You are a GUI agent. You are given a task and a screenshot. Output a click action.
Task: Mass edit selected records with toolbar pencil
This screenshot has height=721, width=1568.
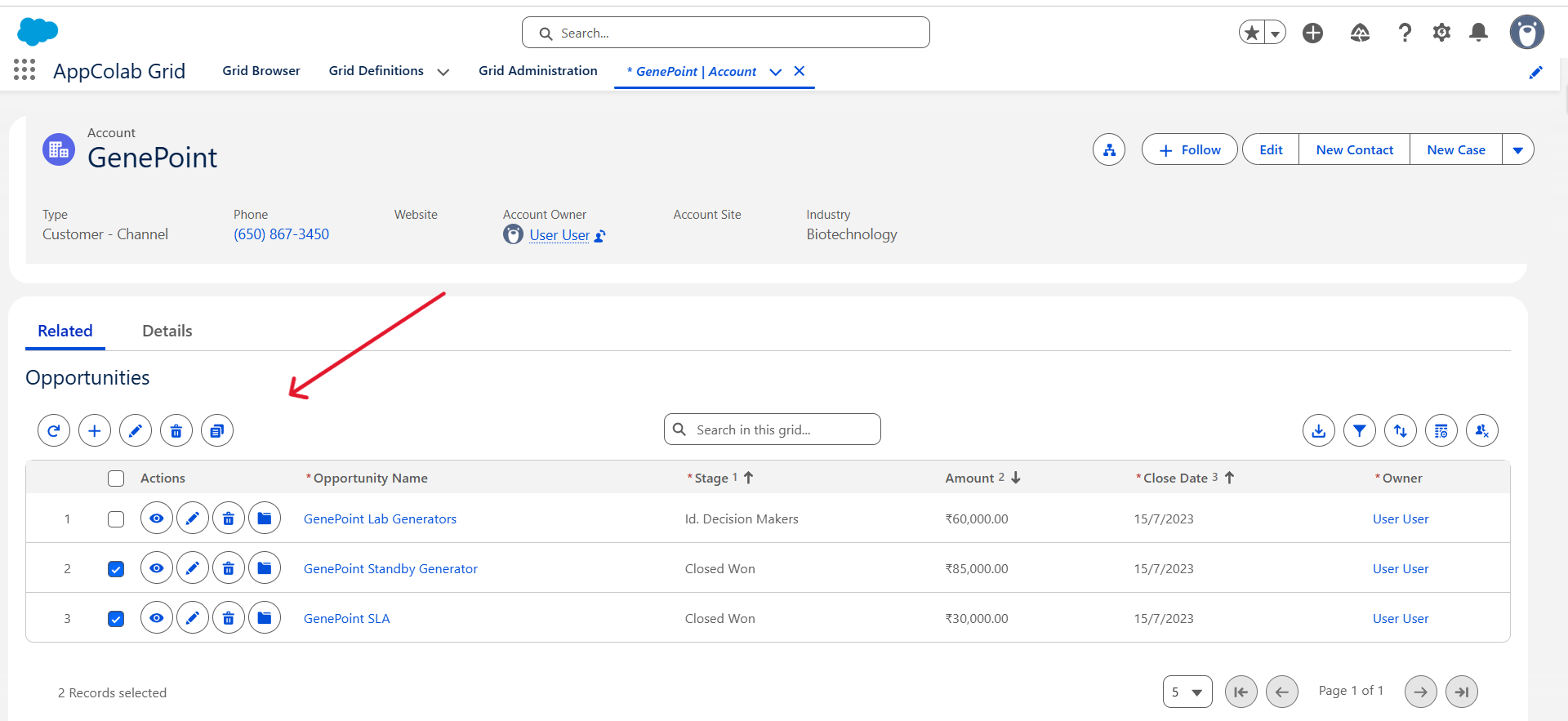point(136,430)
